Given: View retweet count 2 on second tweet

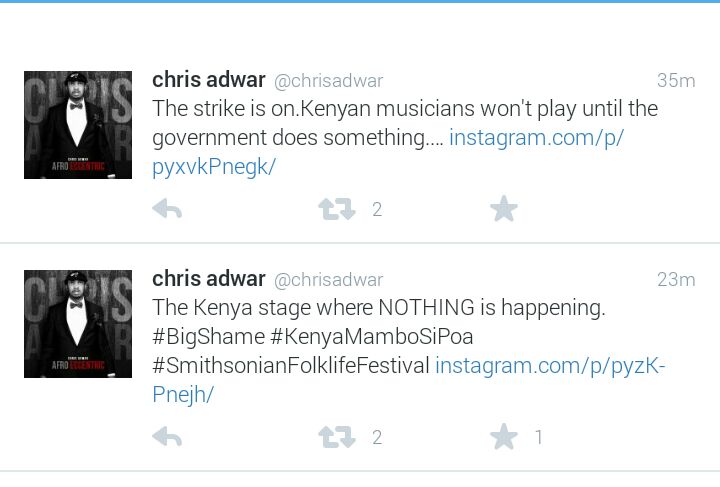Looking at the screenshot, I should 377,437.
